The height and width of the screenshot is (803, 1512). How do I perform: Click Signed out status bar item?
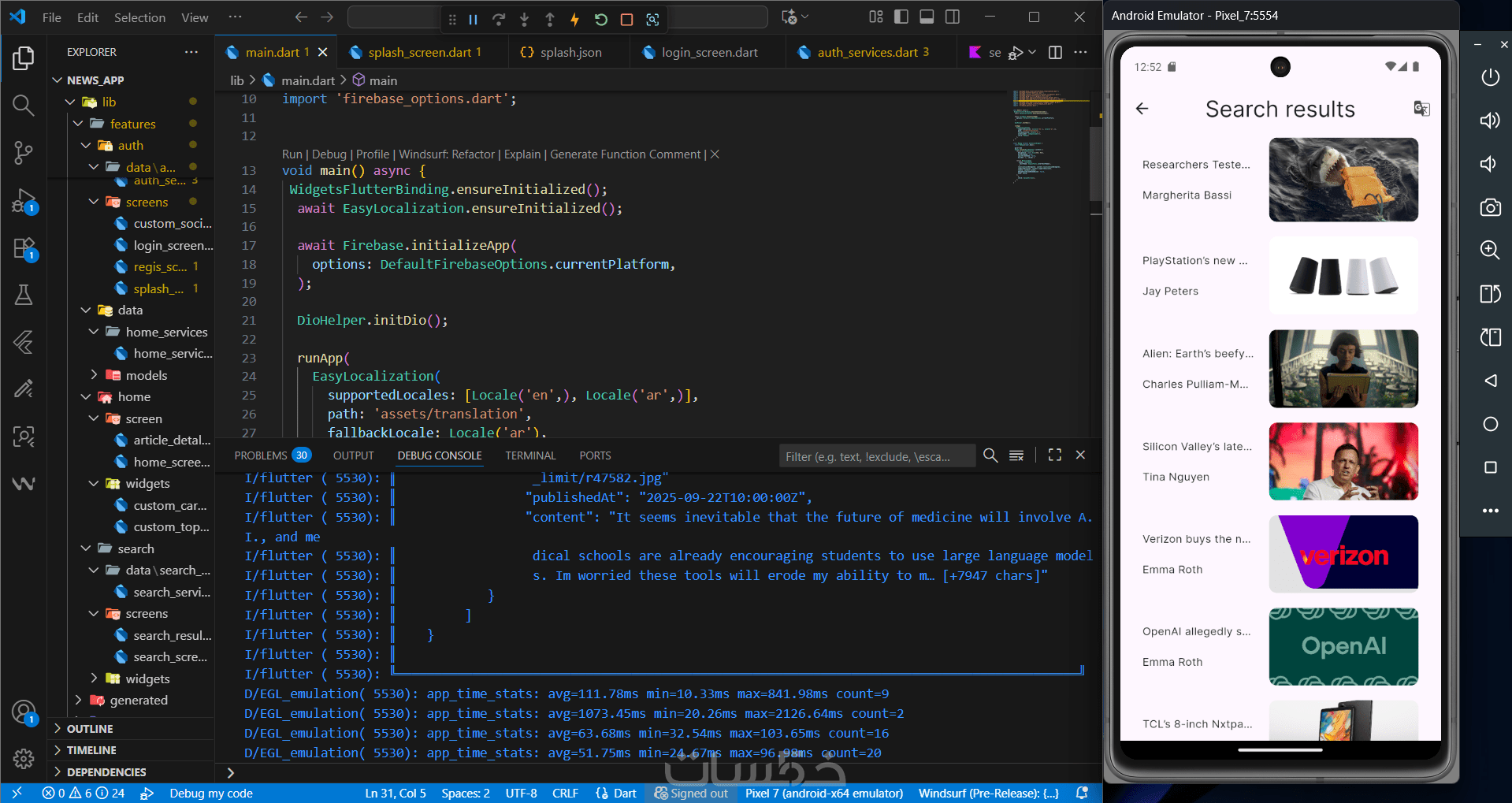[691, 793]
